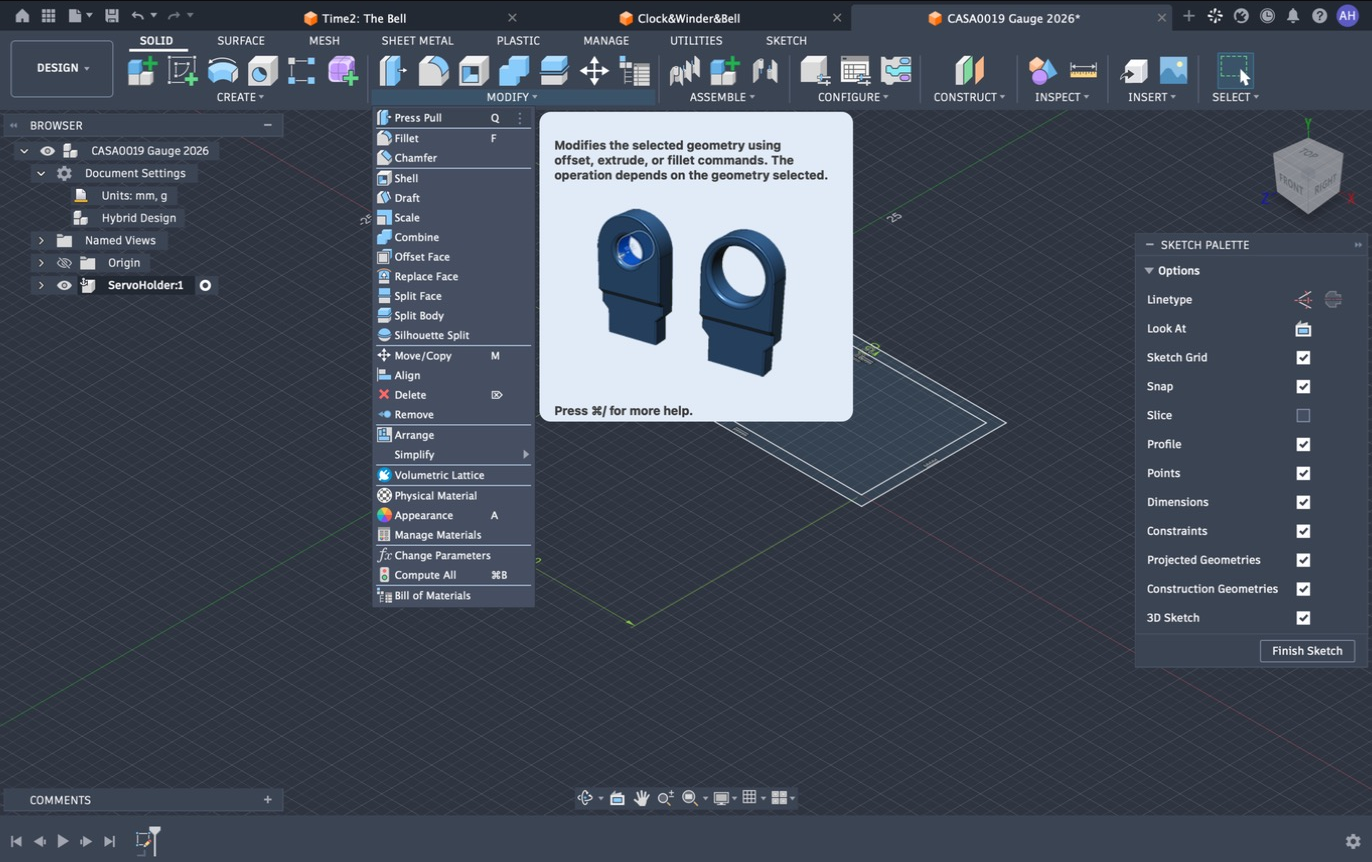1372x862 pixels.
Task: Click the Save icon in top bar
Action: coord(111,16)
